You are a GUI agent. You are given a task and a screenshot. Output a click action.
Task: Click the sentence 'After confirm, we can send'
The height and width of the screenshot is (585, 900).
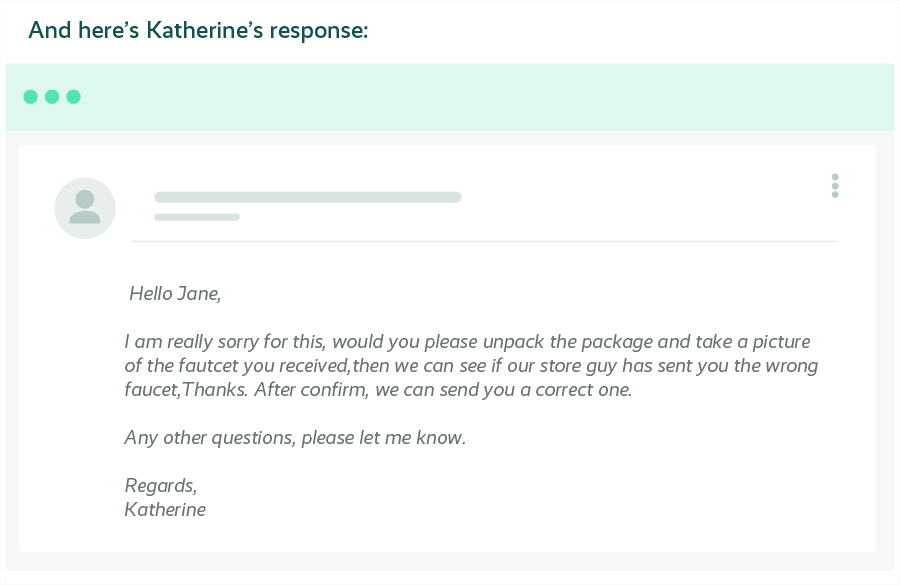coord(443,390)
